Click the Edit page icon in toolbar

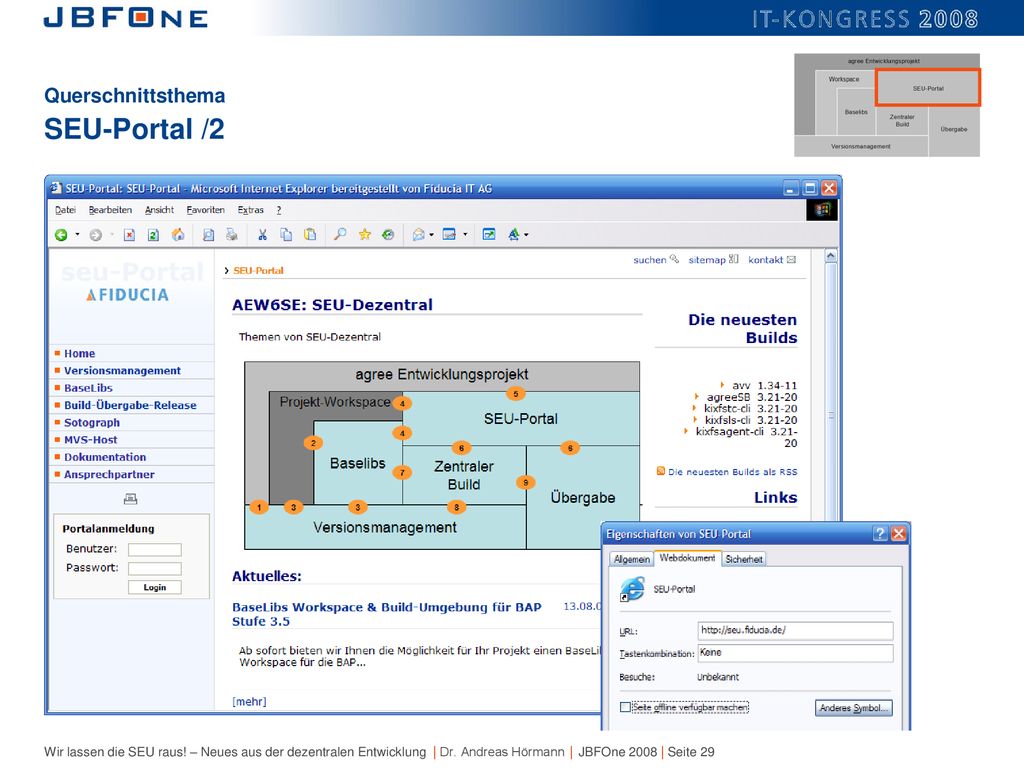[449, 234]
